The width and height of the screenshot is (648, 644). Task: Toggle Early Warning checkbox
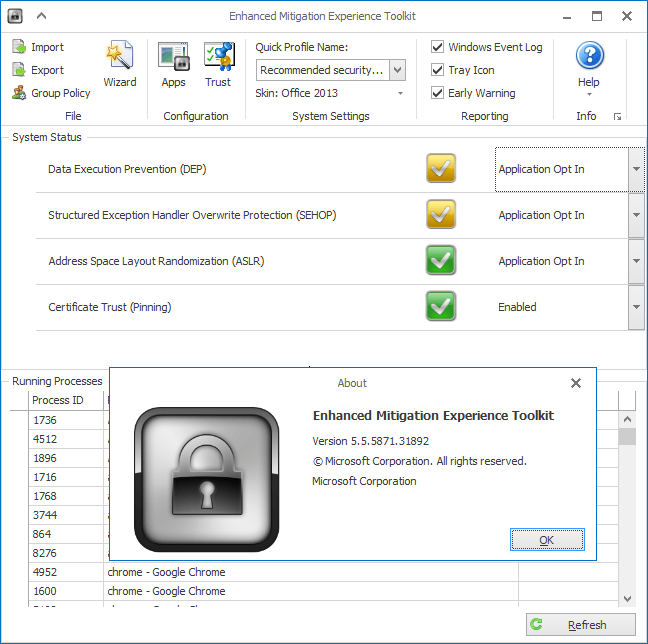[437, 93]
